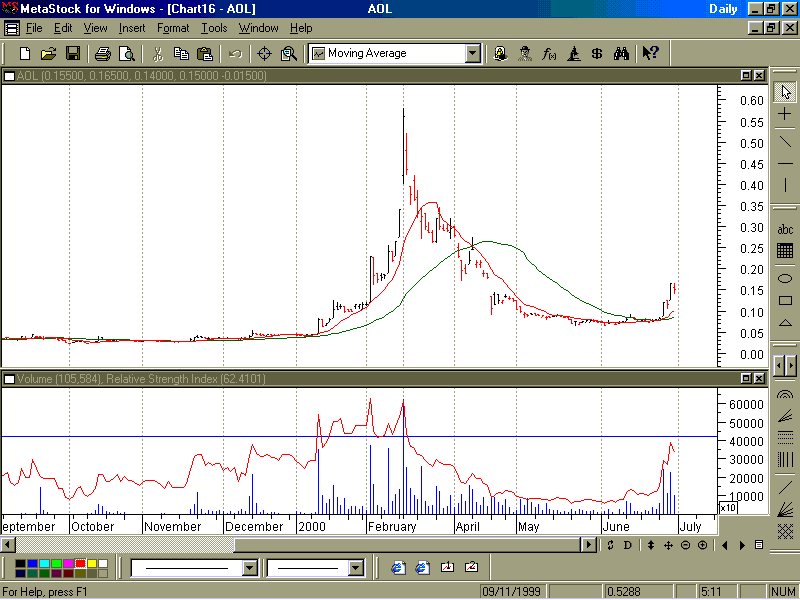Screen dimensions: 800x600
Task: Pick the cyan color swatch
Action: 44,563
